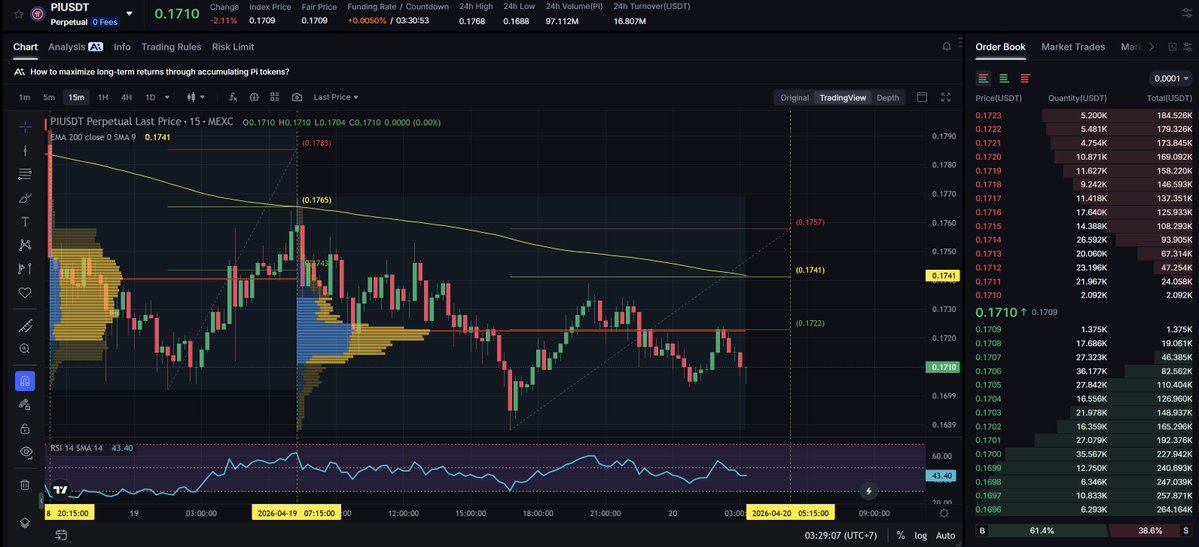Screen dimensions: 1199x547
Task: Toggle hide all drawings eye icon
Action: click(x=24, y=452)
